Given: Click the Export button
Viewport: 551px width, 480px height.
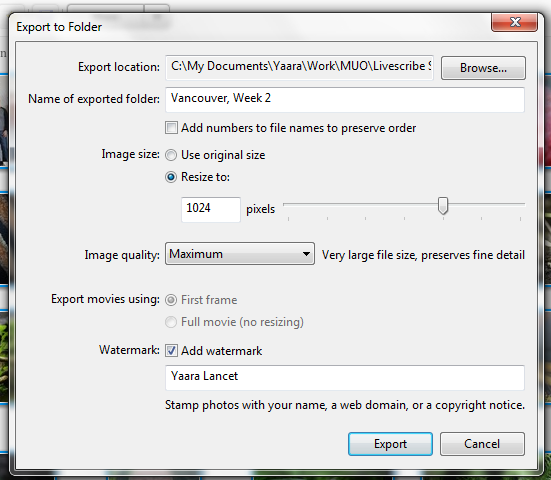Looking at the screenshot, I should coord(390,444).
